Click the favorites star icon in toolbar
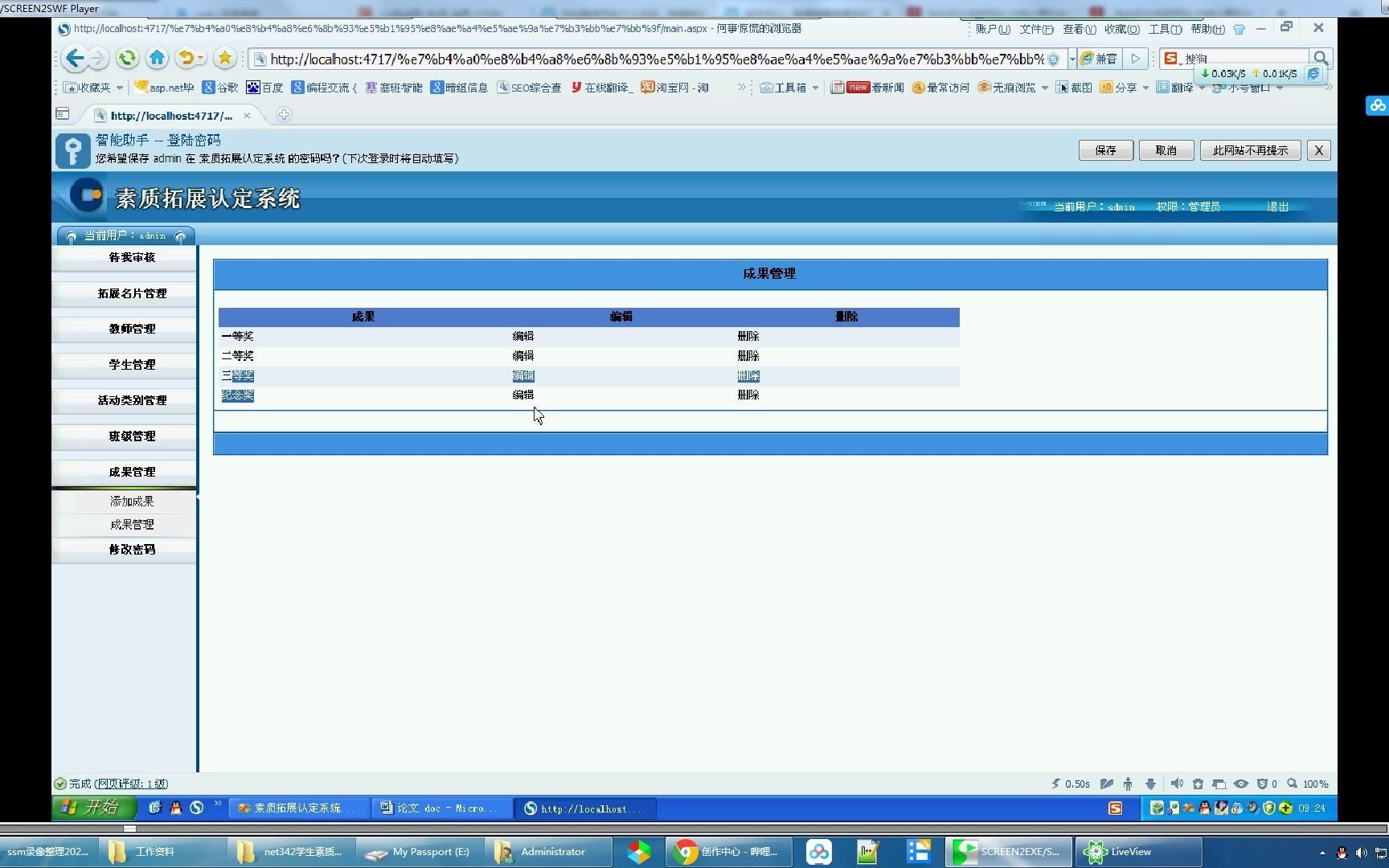 [225, 58]
